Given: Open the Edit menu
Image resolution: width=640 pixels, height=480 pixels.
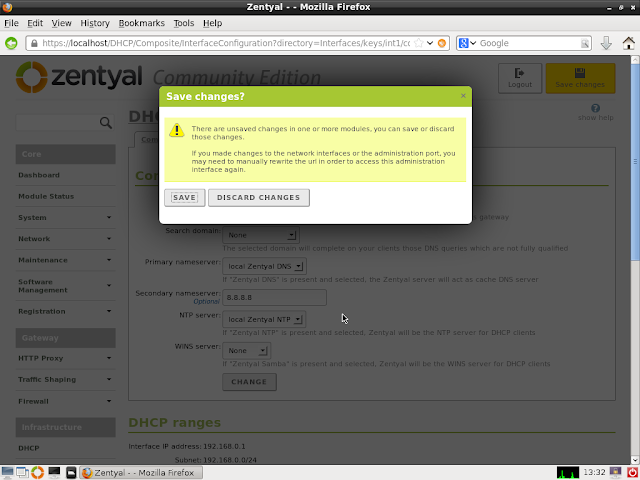Looking at the screenshot, I should click(35, 23).
